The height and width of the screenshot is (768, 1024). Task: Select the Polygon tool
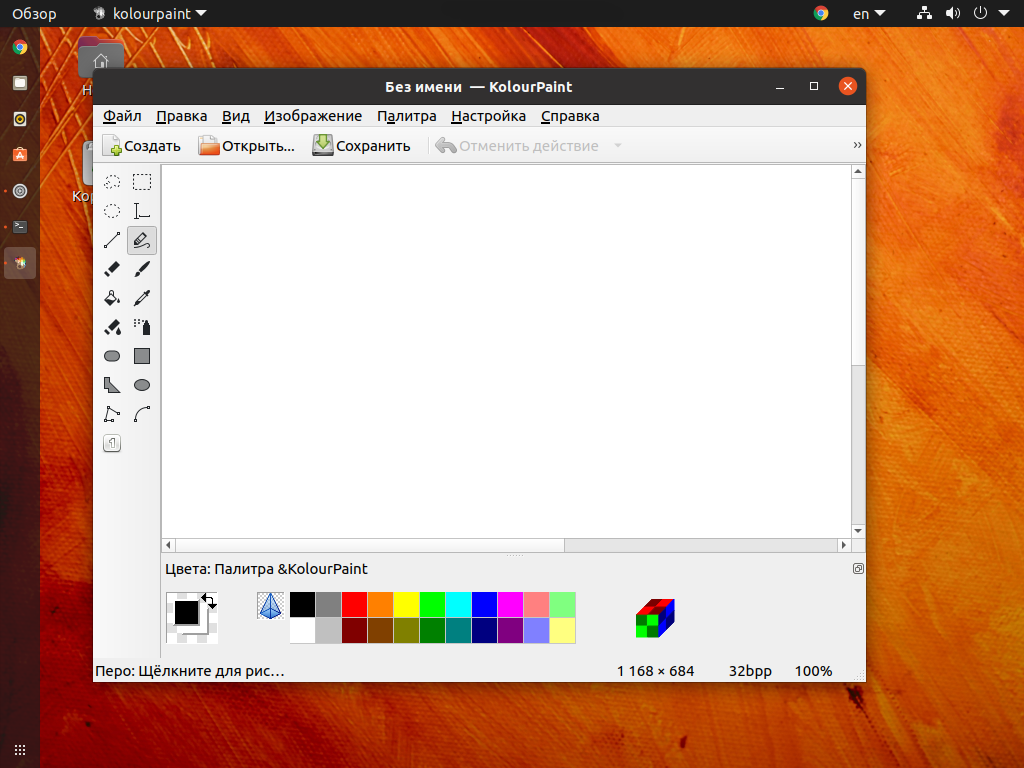click(x=112, y=385)
